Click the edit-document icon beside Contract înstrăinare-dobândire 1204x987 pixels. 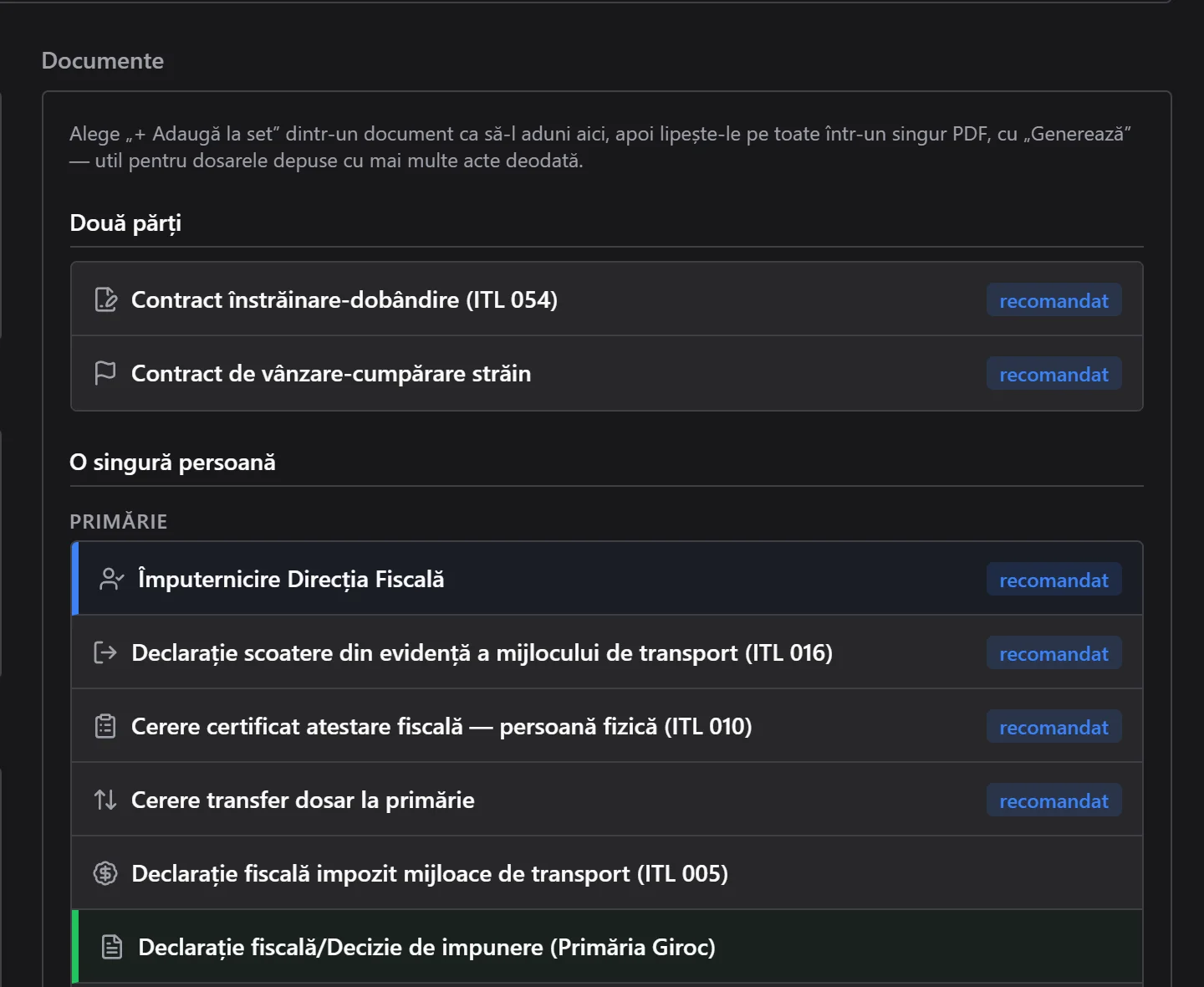pos(105,299)
